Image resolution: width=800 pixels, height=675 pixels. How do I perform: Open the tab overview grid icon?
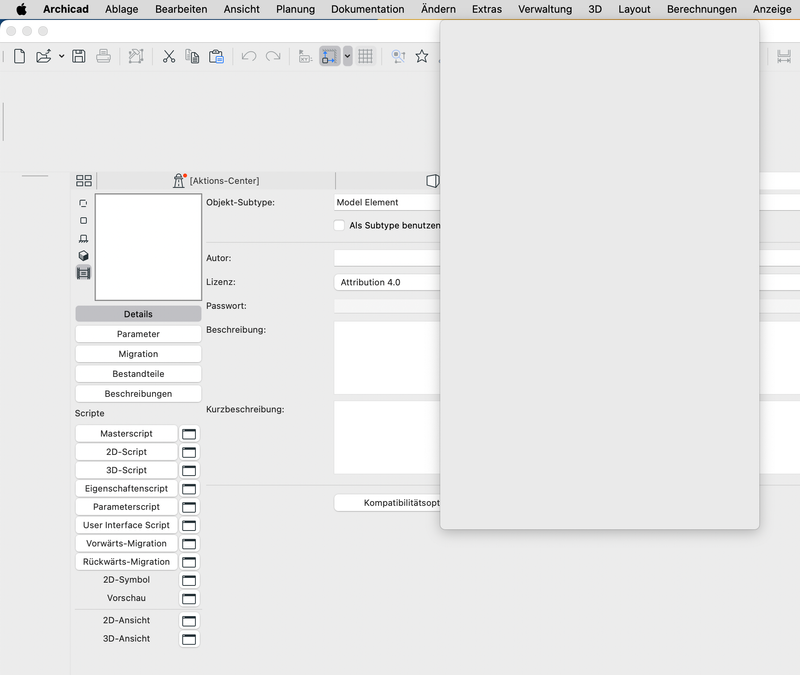coord(84,181)
